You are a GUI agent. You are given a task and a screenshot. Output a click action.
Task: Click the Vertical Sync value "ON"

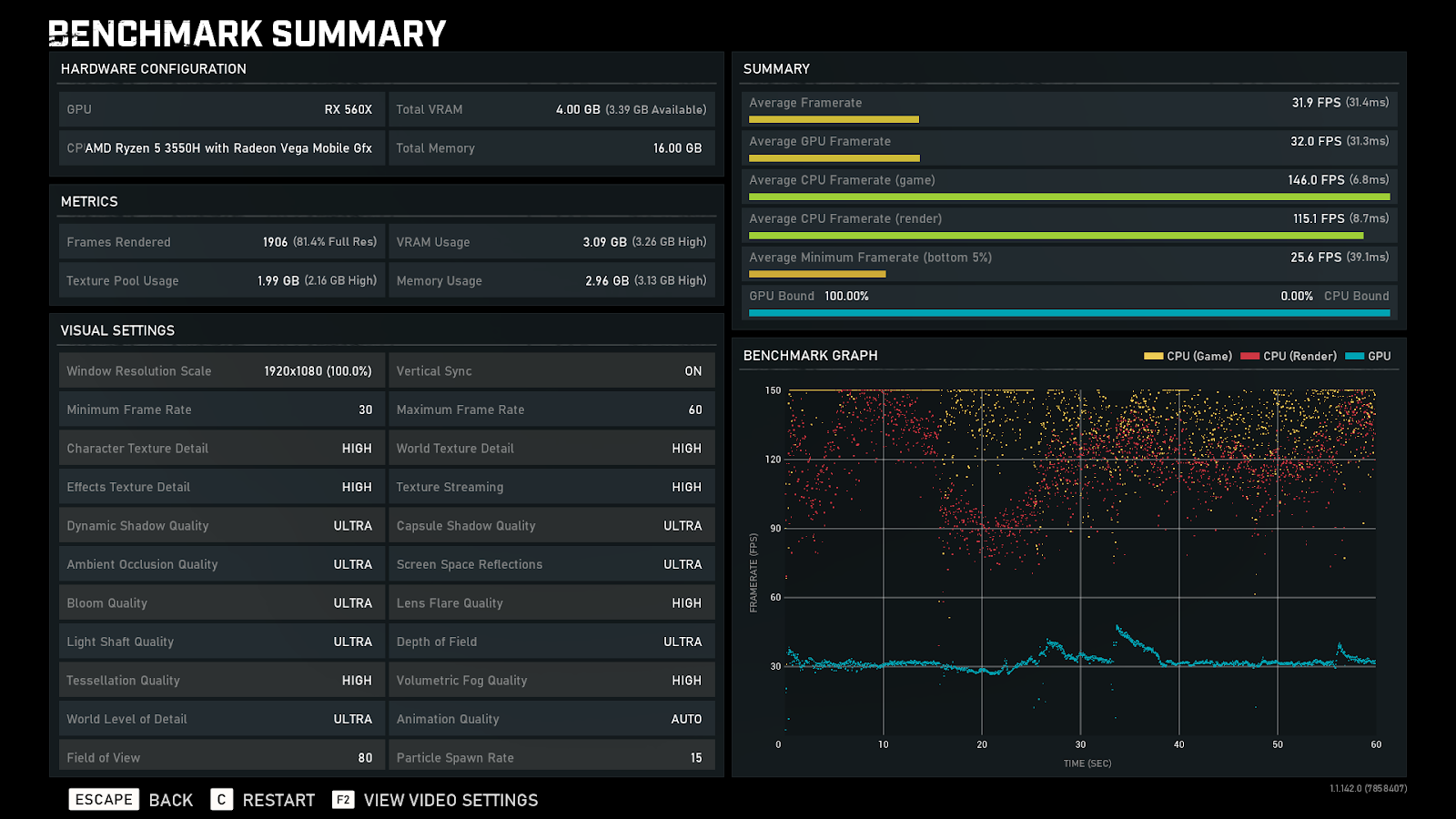coord(693,371)
